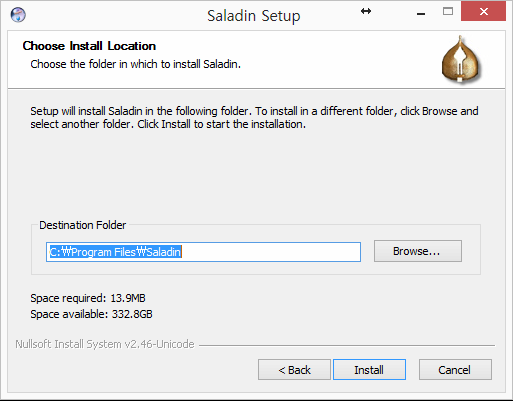Focus the Destination Folder path field
This screenshot has width=513, height=401.
pyautogui.click(x=203, y=252)
